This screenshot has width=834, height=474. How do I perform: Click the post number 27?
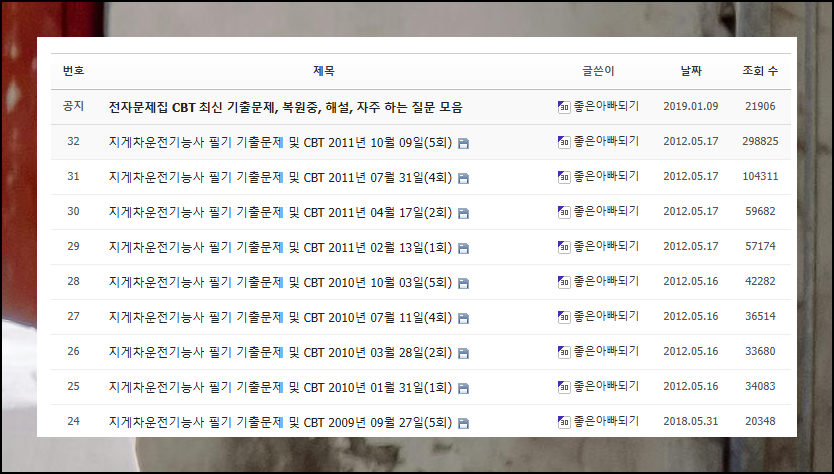click(x=73, y=317)
